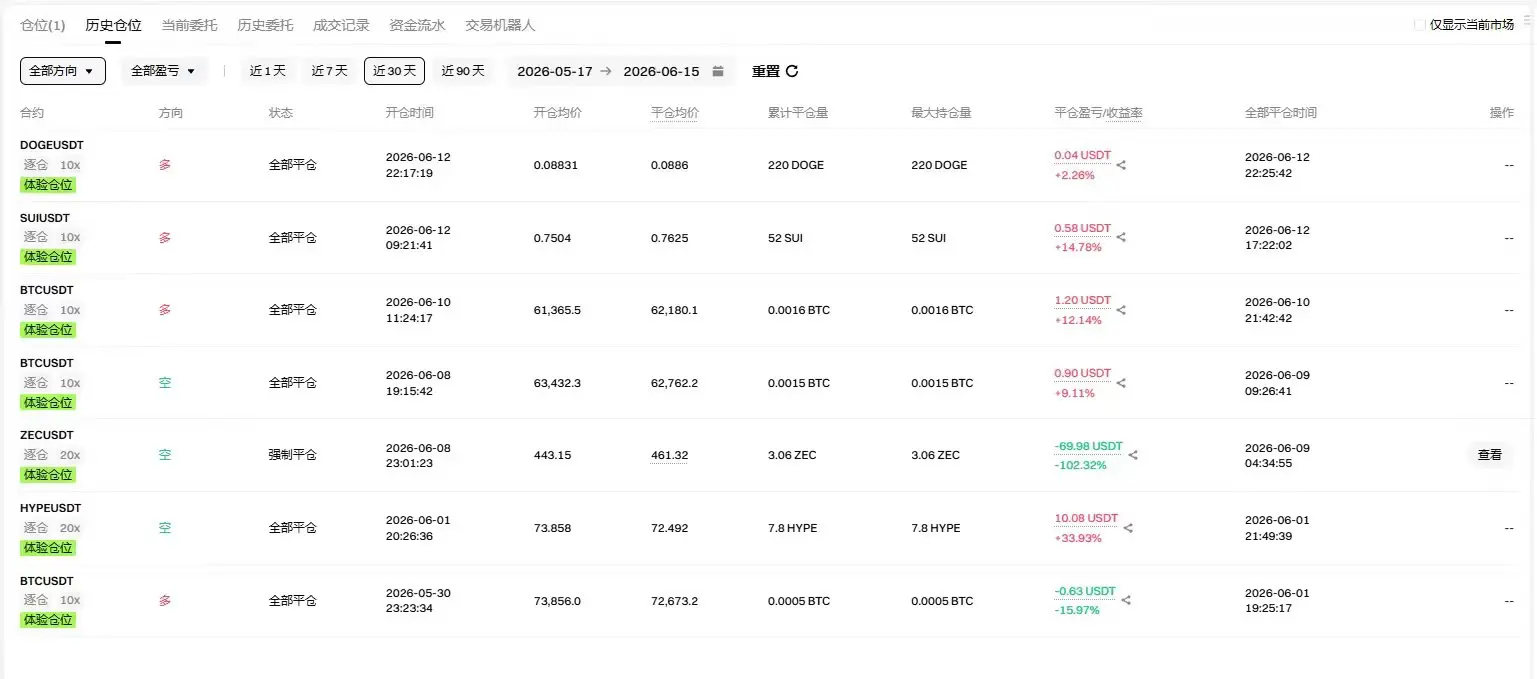Expand the 全部盈亏 dropdown
The width and height of the screenshot is (1537, 679).
[x=164, y=71]
